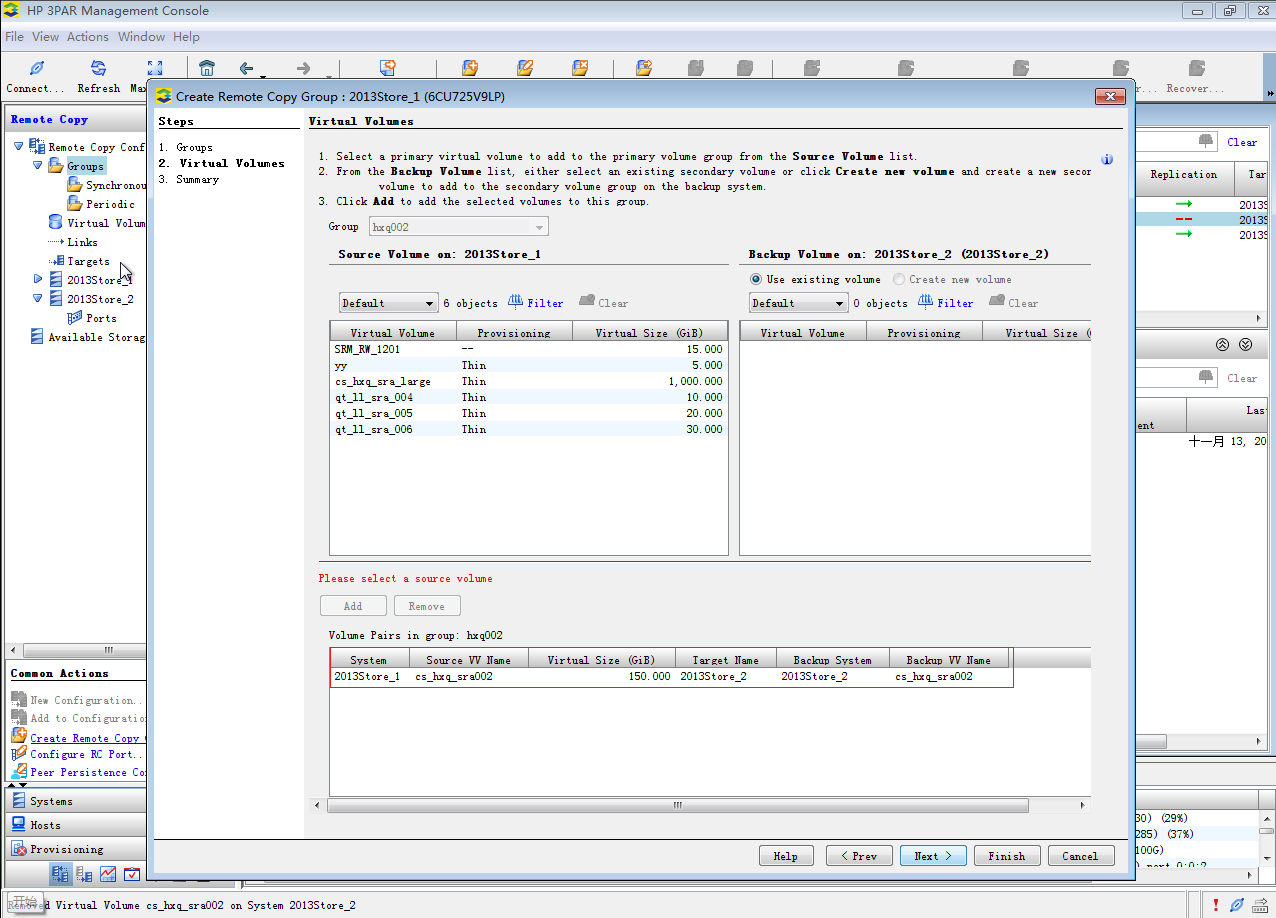Click the Next button in the wizard
1276x918 pixels.
click(x=932, y=855)
